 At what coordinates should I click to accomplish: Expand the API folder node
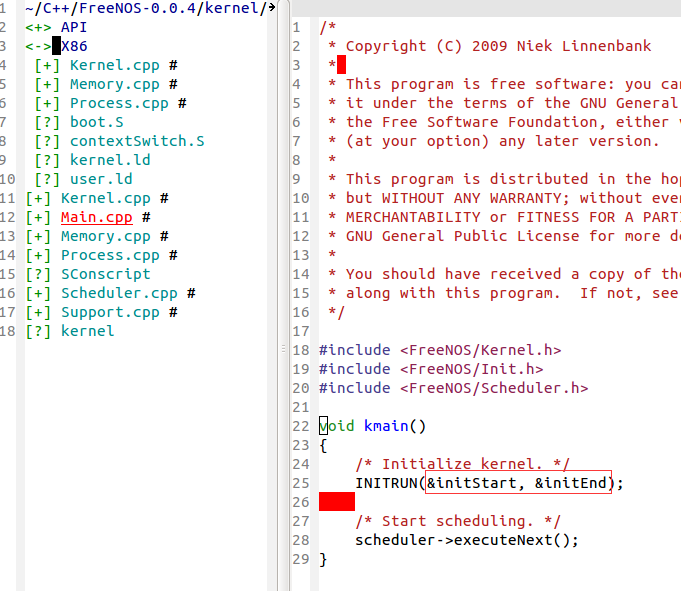pos(38,27)
